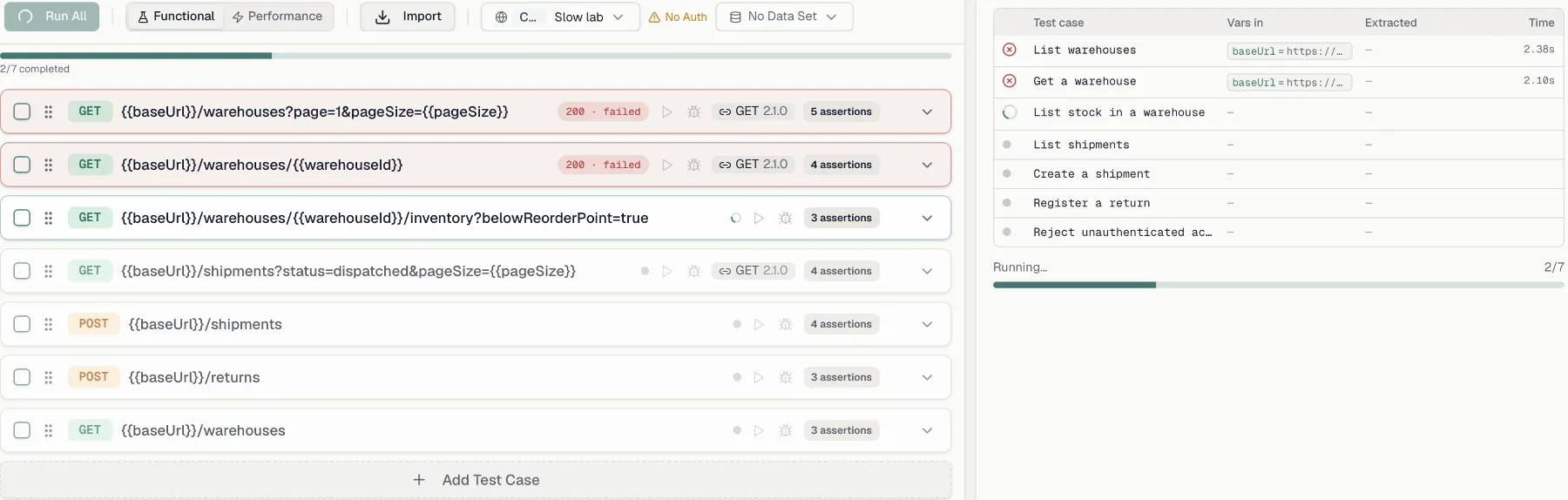This screenshot has height=500, width=1568.
Task: Select Create a shipment result row
Action: click(x=1278, y=174)
